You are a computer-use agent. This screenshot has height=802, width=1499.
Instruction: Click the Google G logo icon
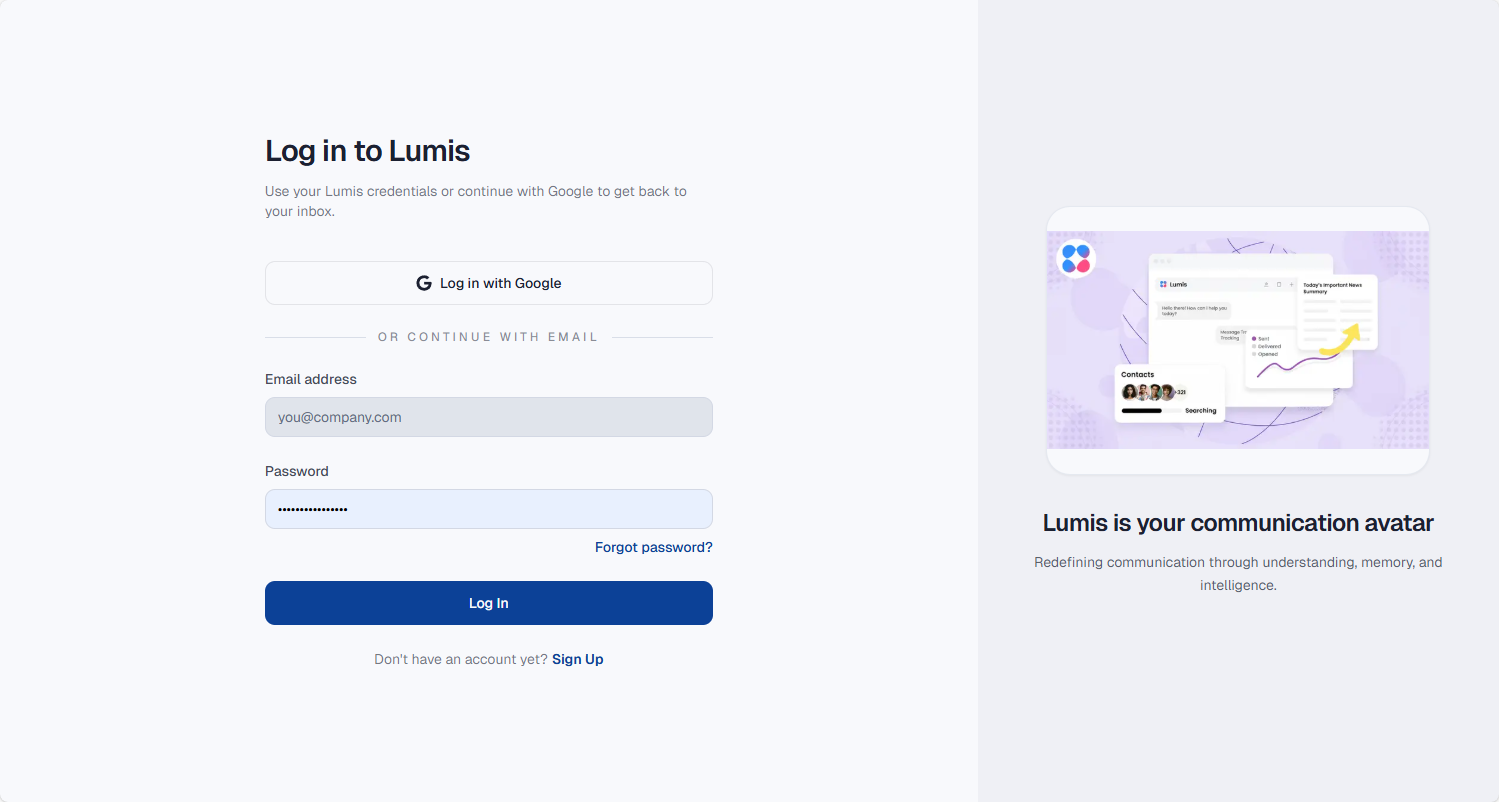[424, 283]
